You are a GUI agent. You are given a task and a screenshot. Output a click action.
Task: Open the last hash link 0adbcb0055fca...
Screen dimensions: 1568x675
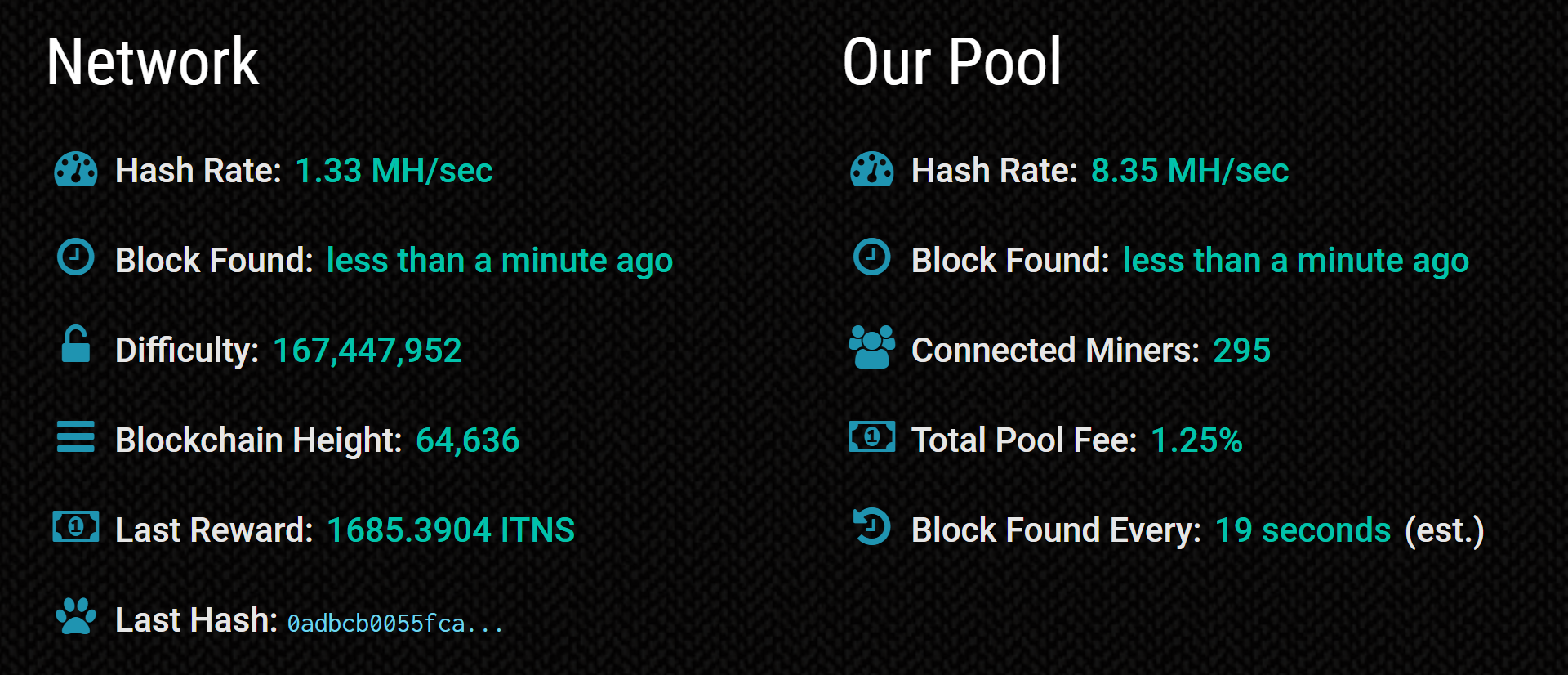coord(395,624)
